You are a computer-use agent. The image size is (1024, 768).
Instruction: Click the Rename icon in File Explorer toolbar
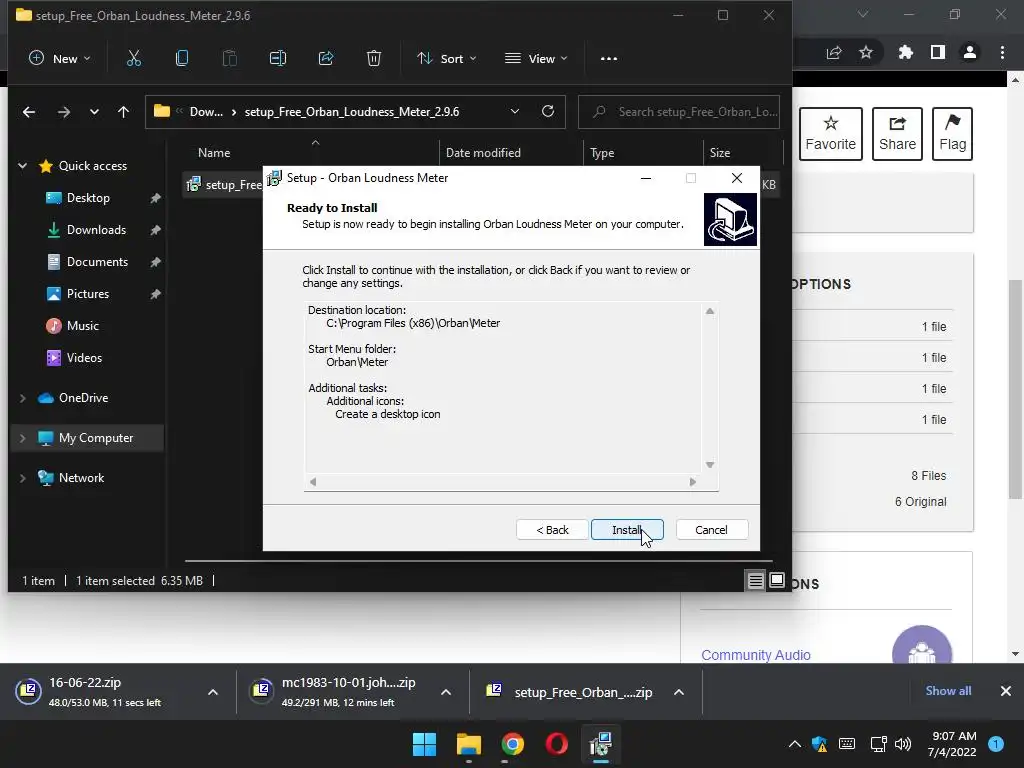point(278,59)
